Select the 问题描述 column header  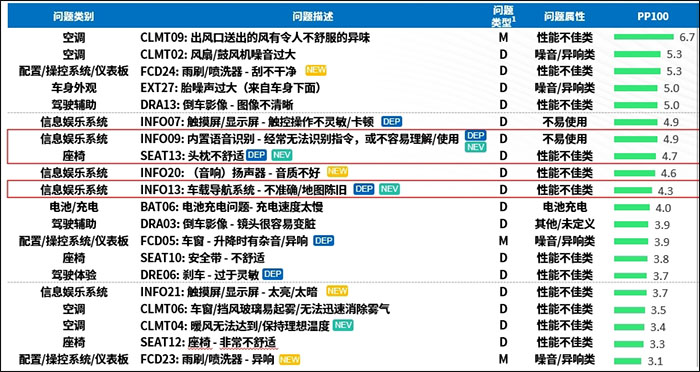pos(313,17)
